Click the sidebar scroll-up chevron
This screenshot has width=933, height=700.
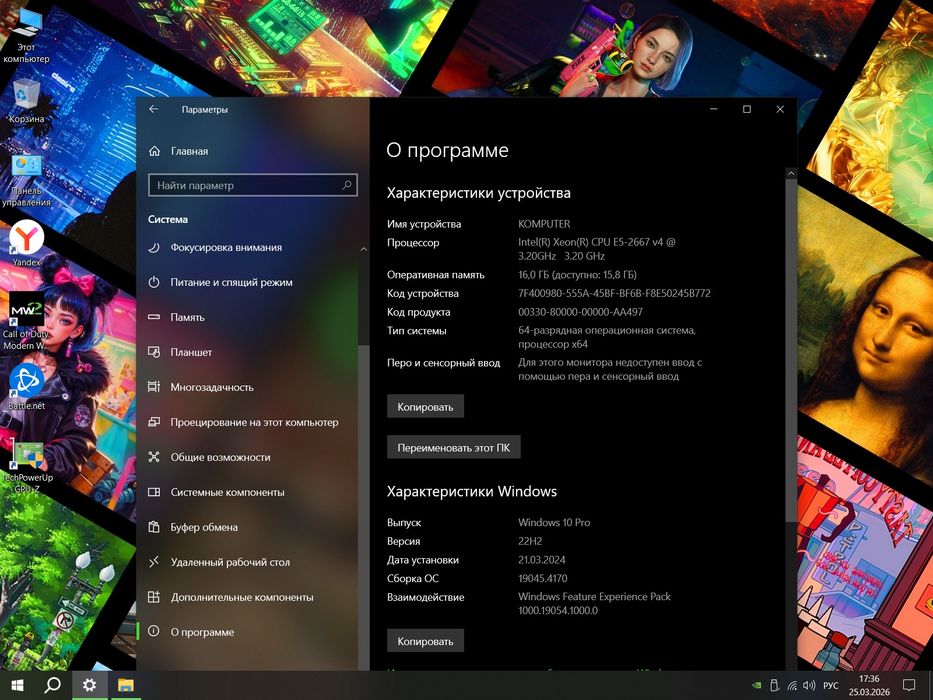click(x=364, y=249)
